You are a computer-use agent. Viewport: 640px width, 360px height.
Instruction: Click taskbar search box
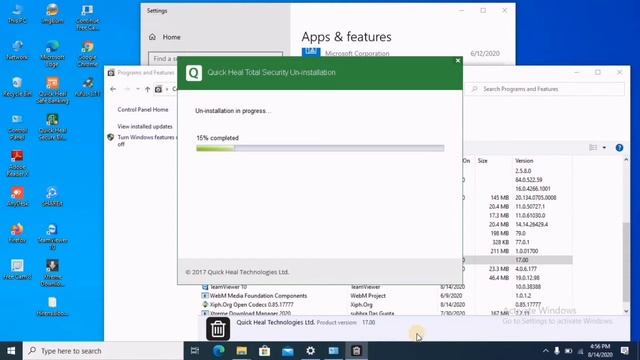pos(103,351)
